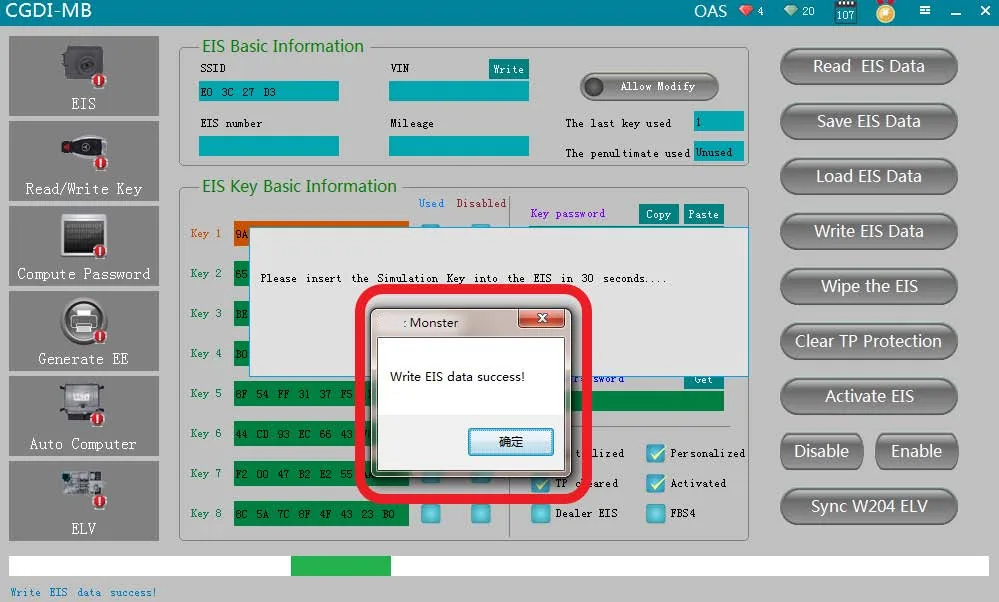Click the Key 3 label
This screenshot has height=602, width=999.
pos(206,313)
